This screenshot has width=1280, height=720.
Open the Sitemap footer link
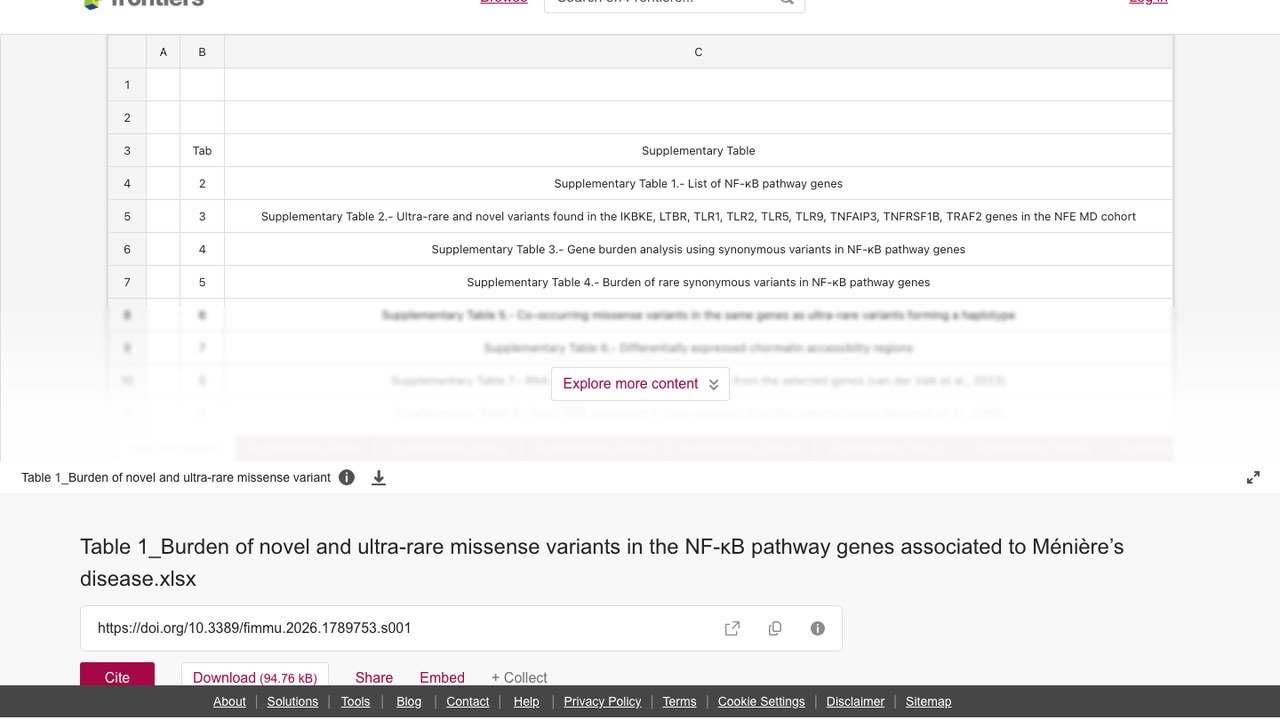point(928,701)
